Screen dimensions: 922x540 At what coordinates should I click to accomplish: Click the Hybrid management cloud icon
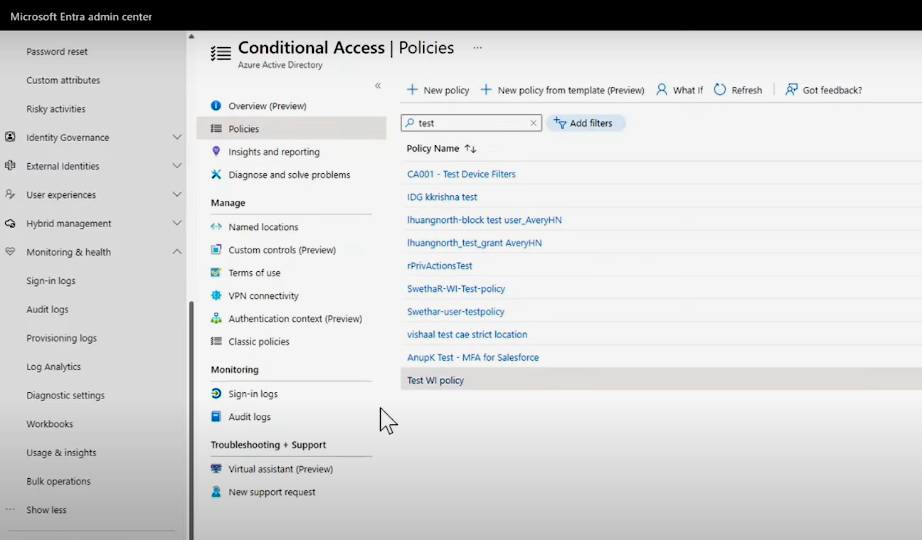click(10, 223)
